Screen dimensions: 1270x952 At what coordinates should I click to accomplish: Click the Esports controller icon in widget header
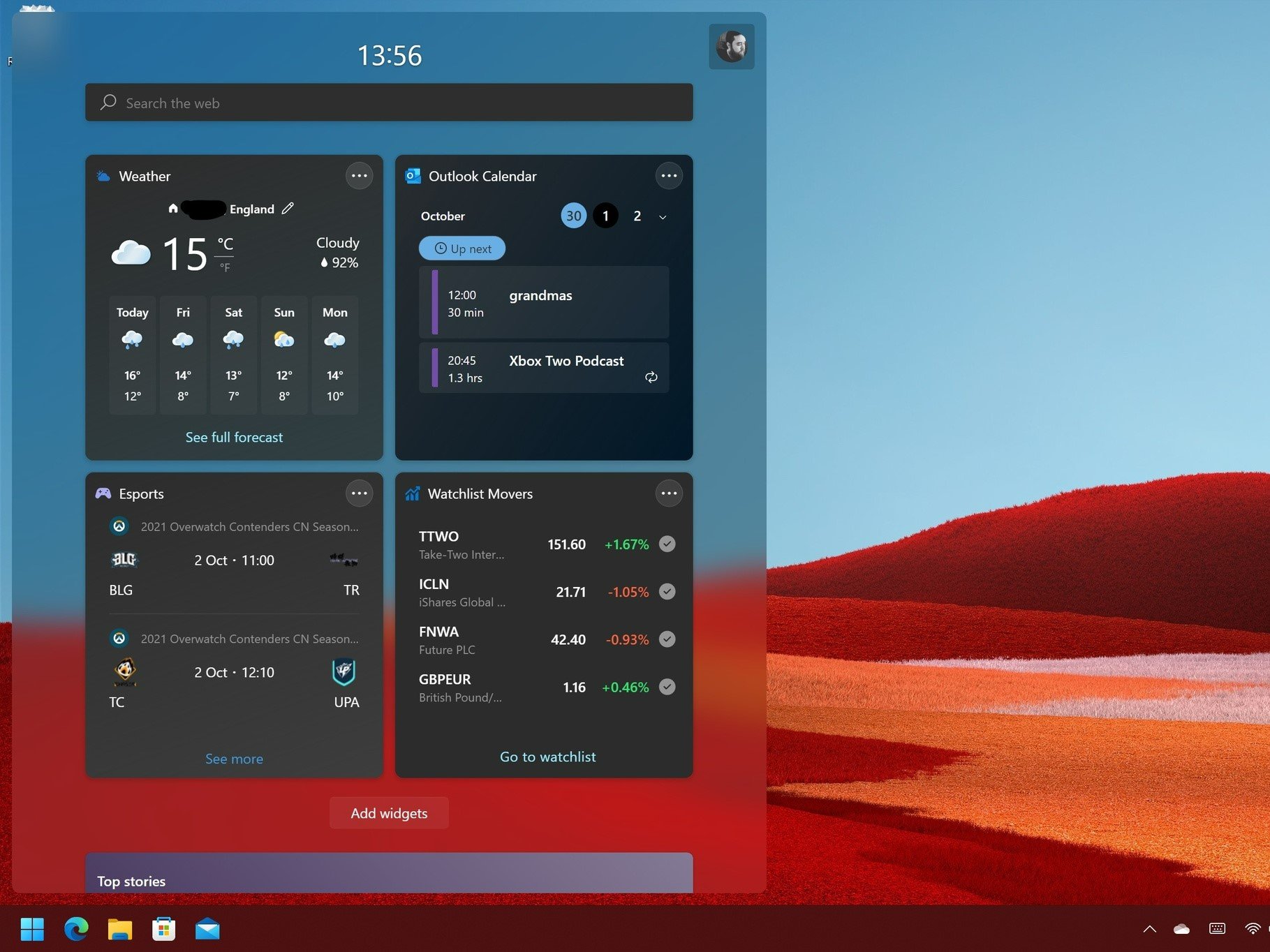(103, 493)
